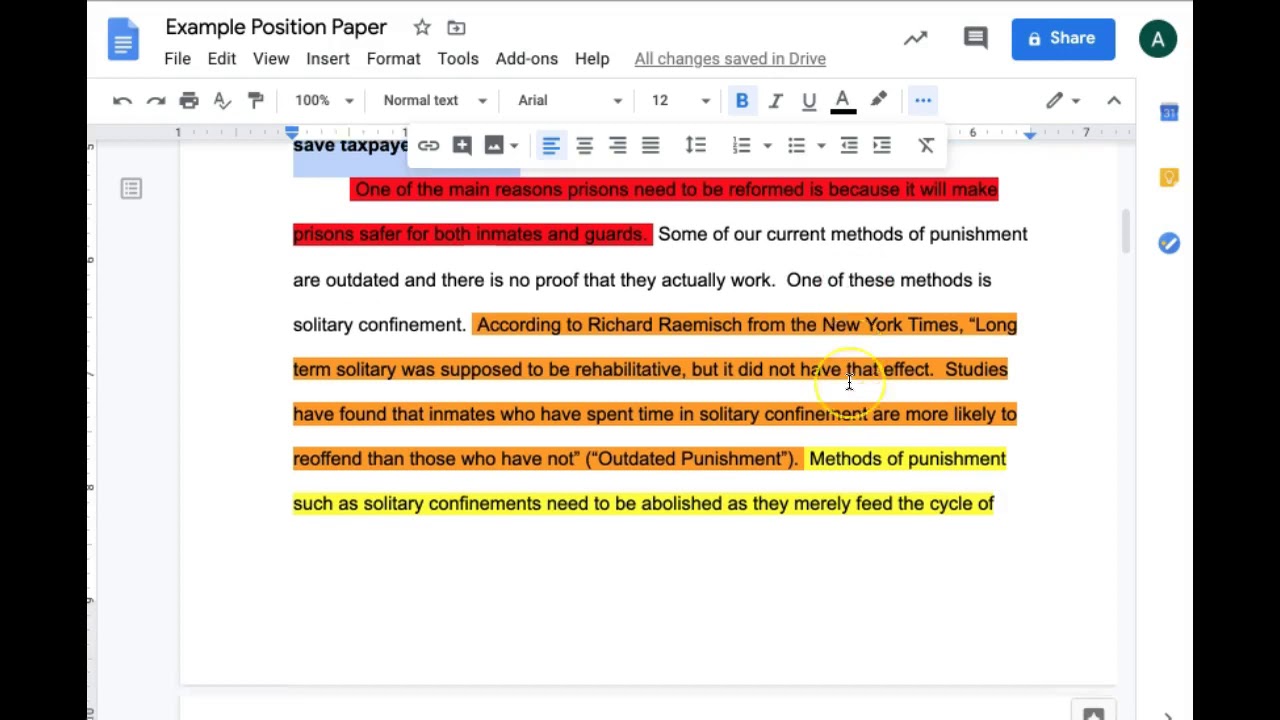Click the blue Share button
The height and width of the screenshot is (720, 1280).
1063,38
